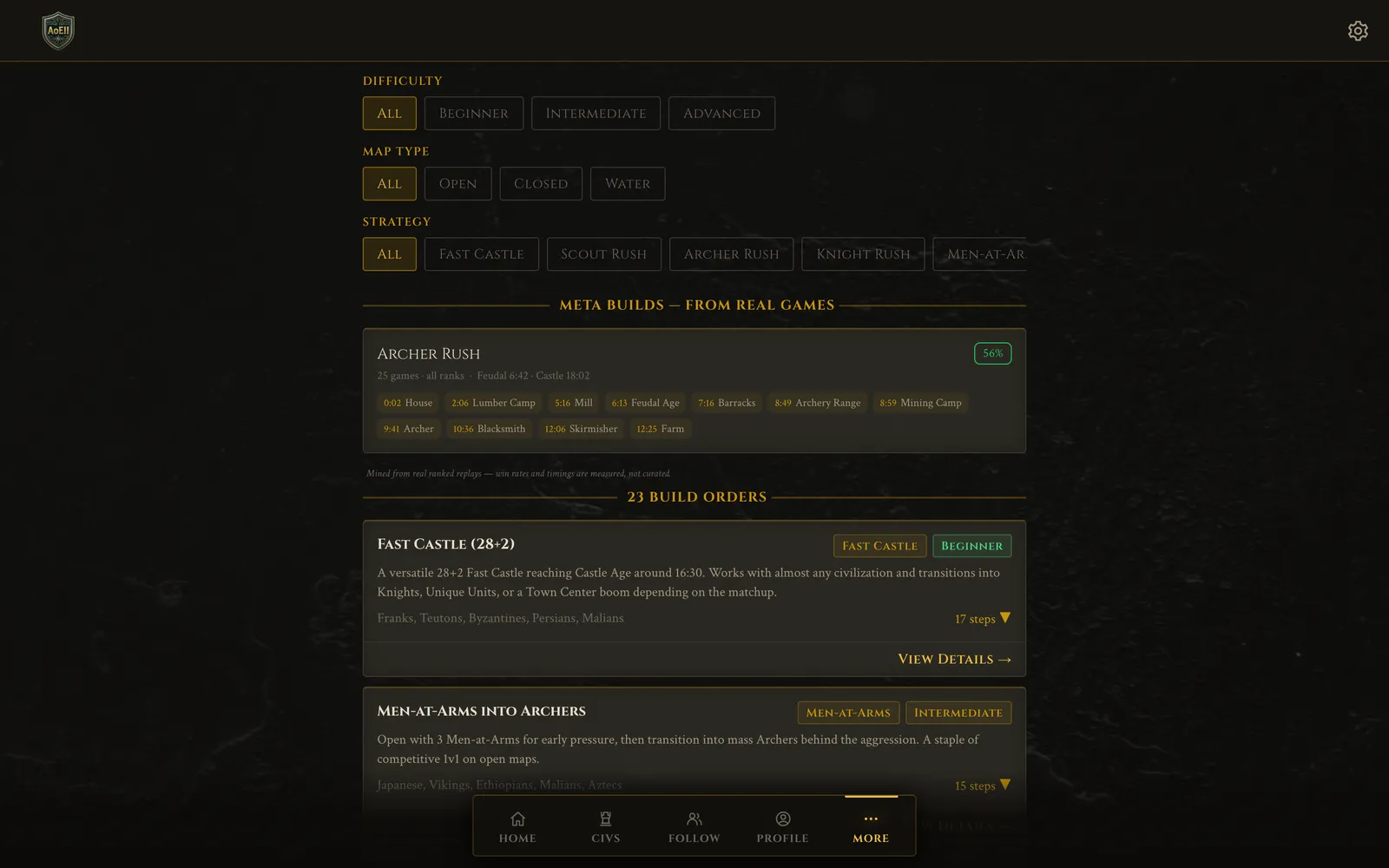Select All difficulty filter

tap(389, 114)
